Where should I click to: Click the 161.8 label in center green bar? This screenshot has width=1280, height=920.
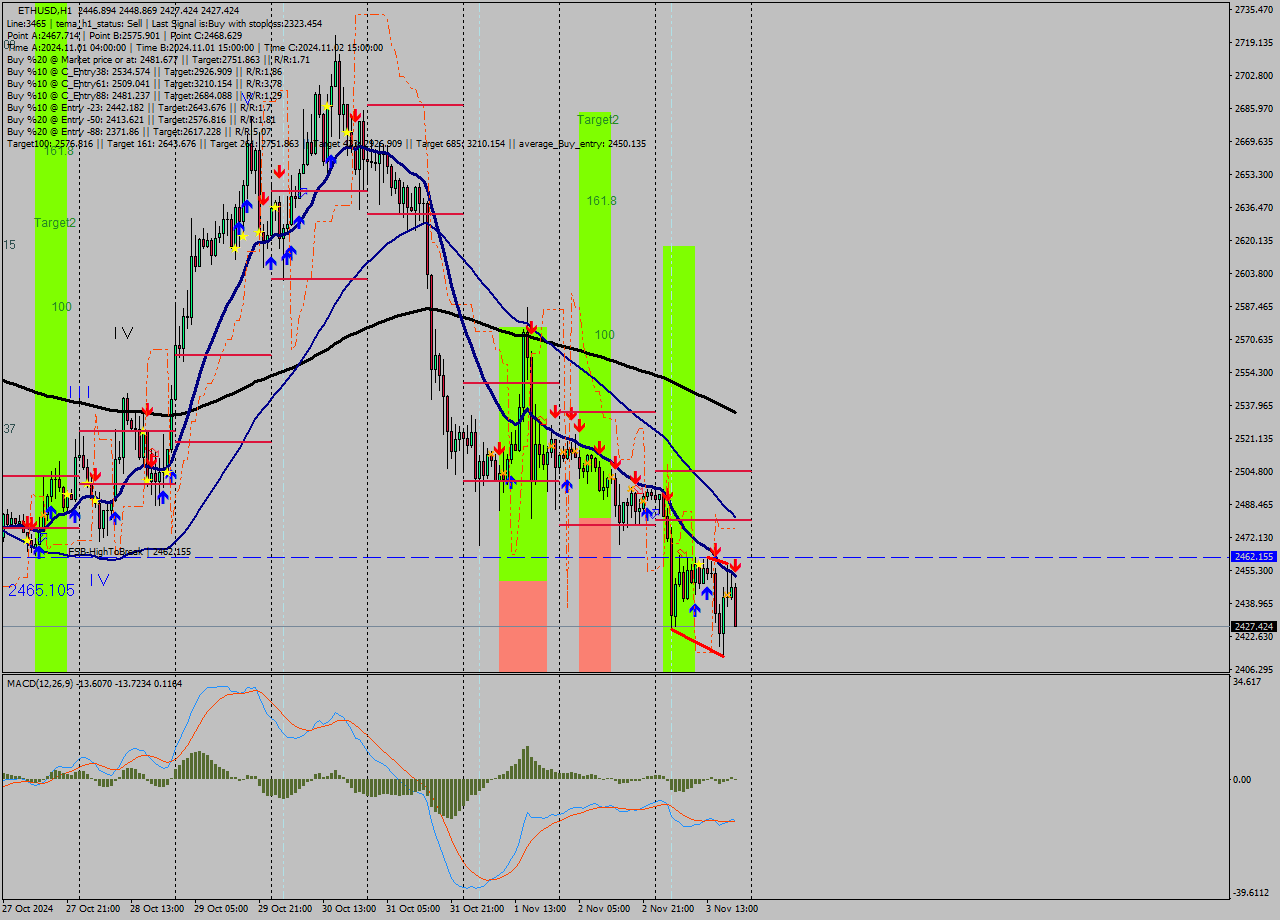pyautogui.click(x=601, y=201)
